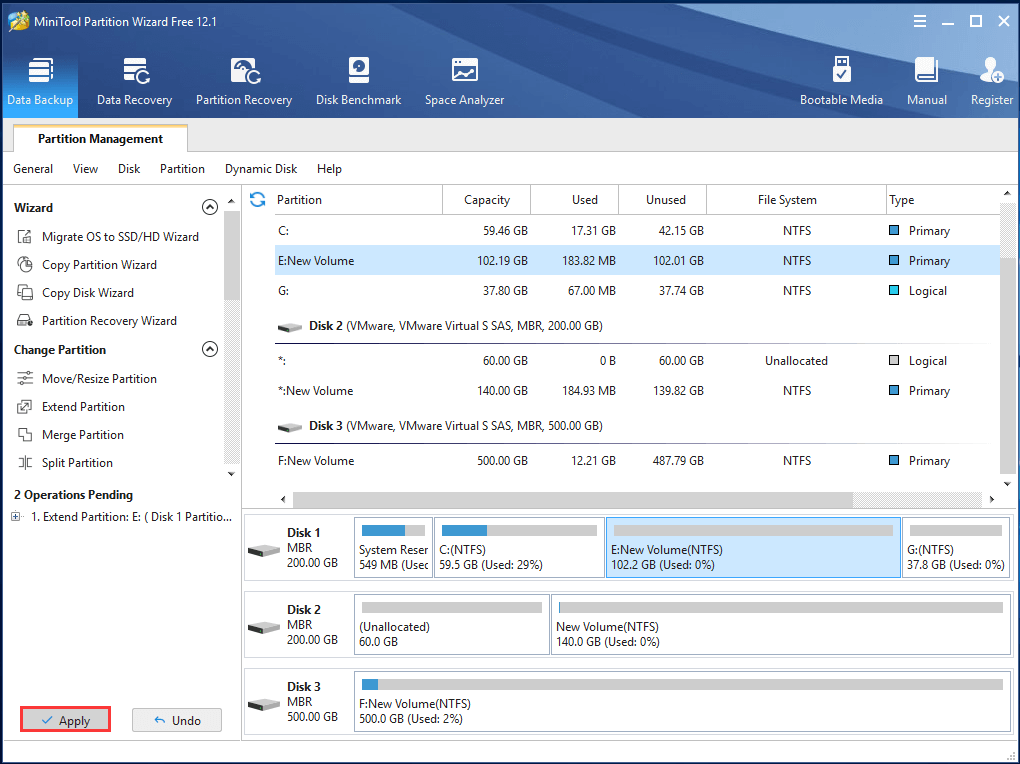Select C:(NTFS) block in disk map
This screenshot has width=1020, height=764.
point(519,547)
